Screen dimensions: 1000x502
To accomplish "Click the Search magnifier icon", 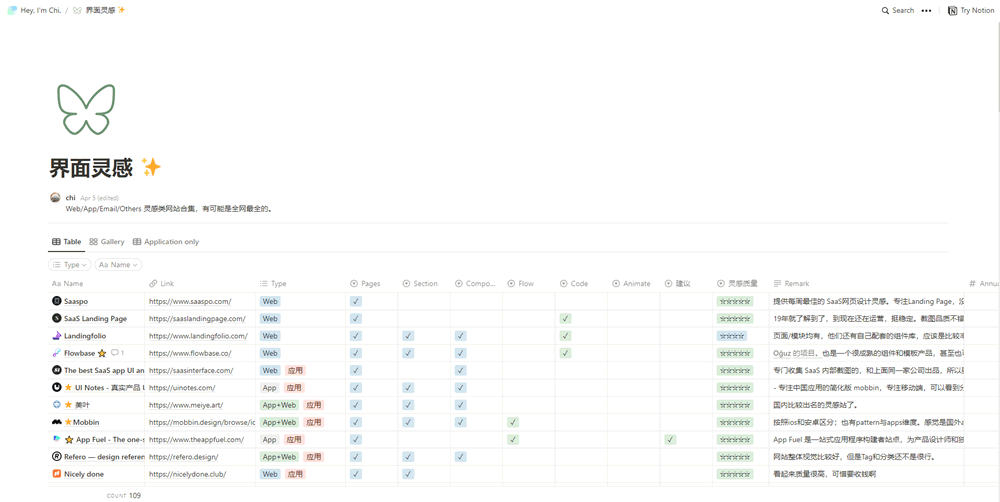I will tap(885, 10).
